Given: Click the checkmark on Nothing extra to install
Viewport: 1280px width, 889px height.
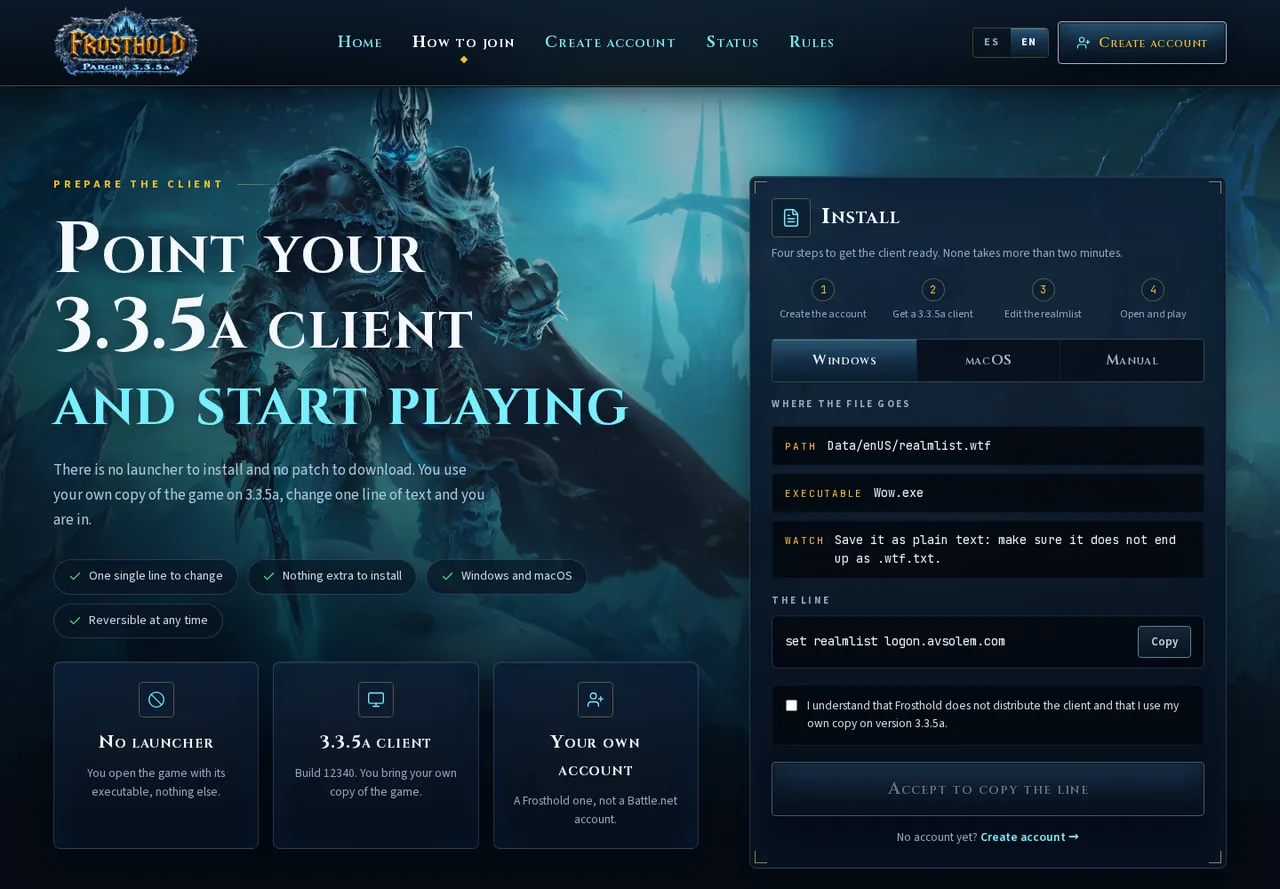Looking at the screenshot, I should 268,576.
